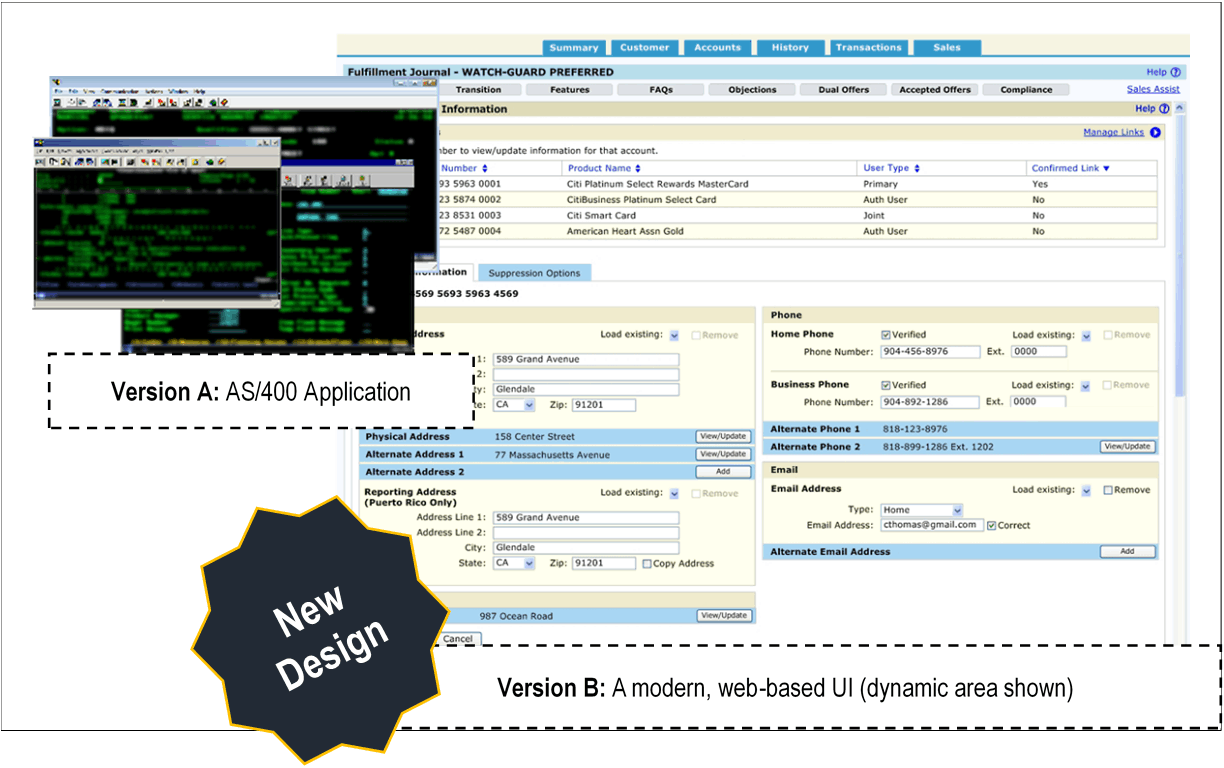Screen dimensions: 1224x768
Task: Click View/Update for 987 Ocean Road
Action: (723, 616)
